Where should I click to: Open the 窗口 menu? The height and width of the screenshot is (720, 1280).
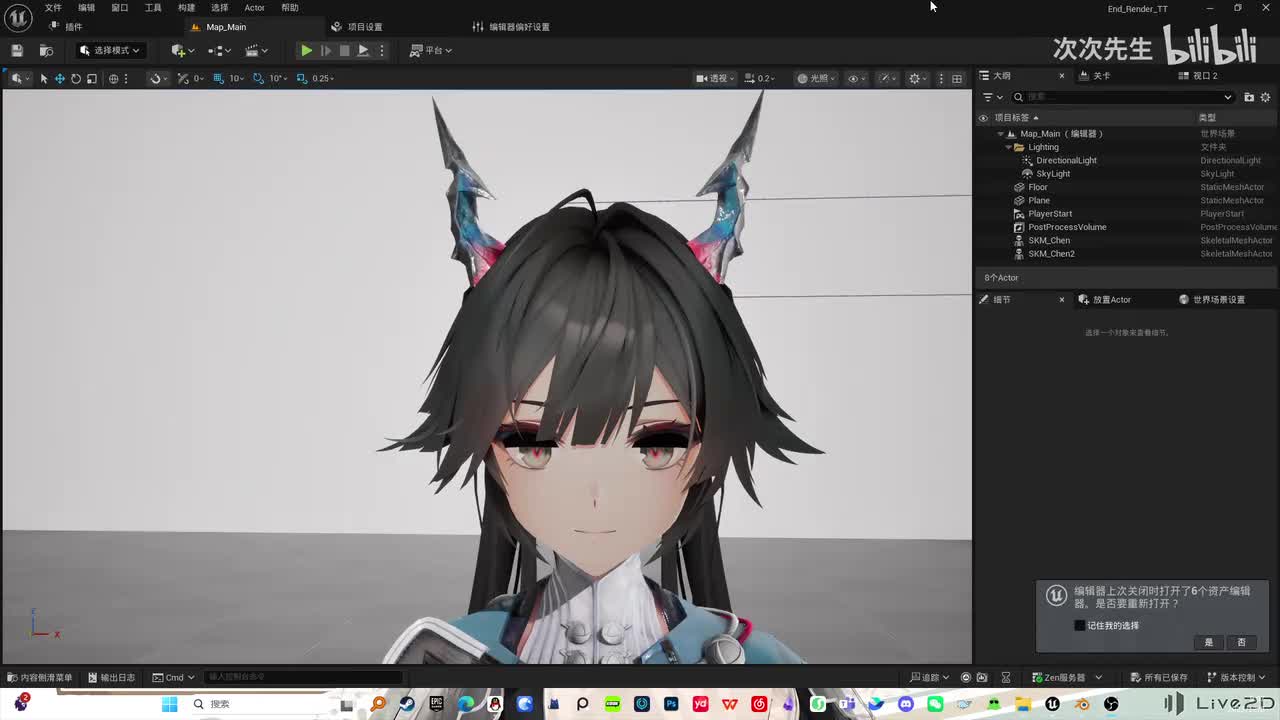pos(120,8)
